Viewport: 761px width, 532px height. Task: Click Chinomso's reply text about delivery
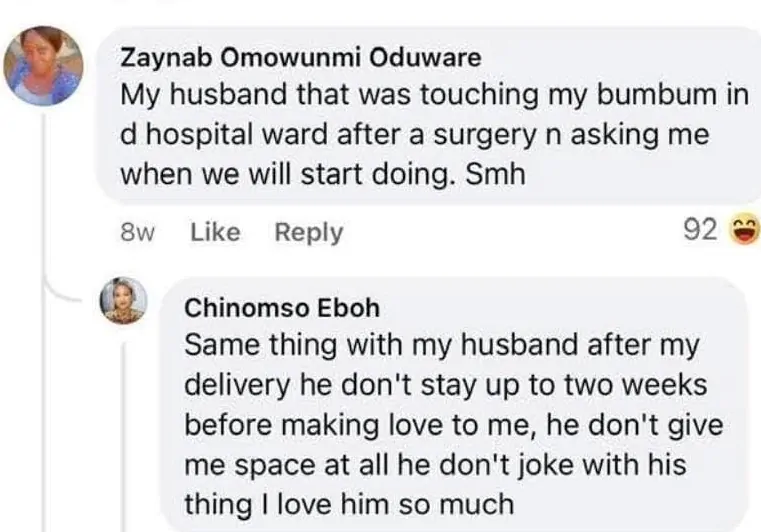[x=450, y=422]
